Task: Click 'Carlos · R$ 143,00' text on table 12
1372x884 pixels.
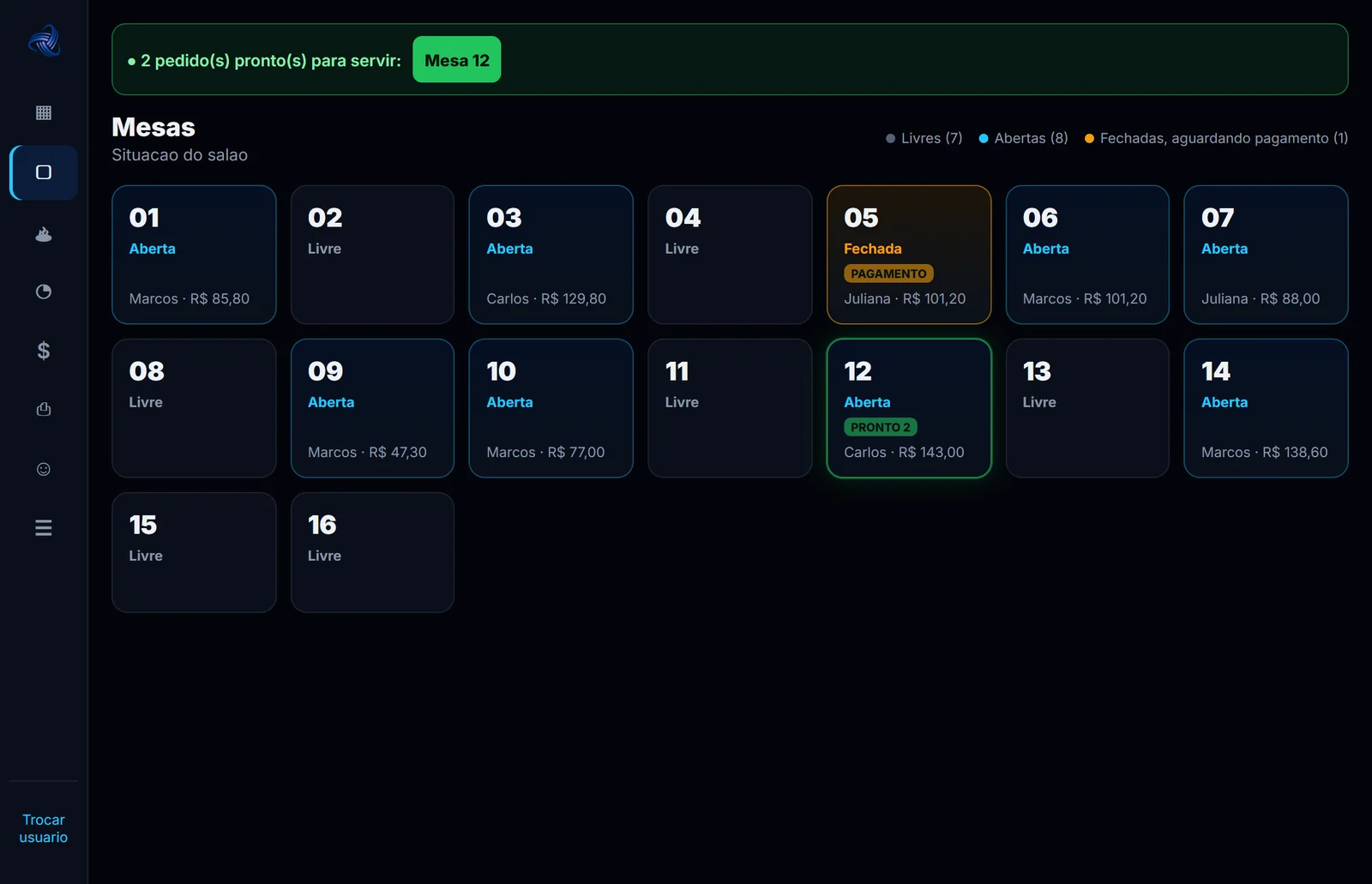Action: (904, 452)
